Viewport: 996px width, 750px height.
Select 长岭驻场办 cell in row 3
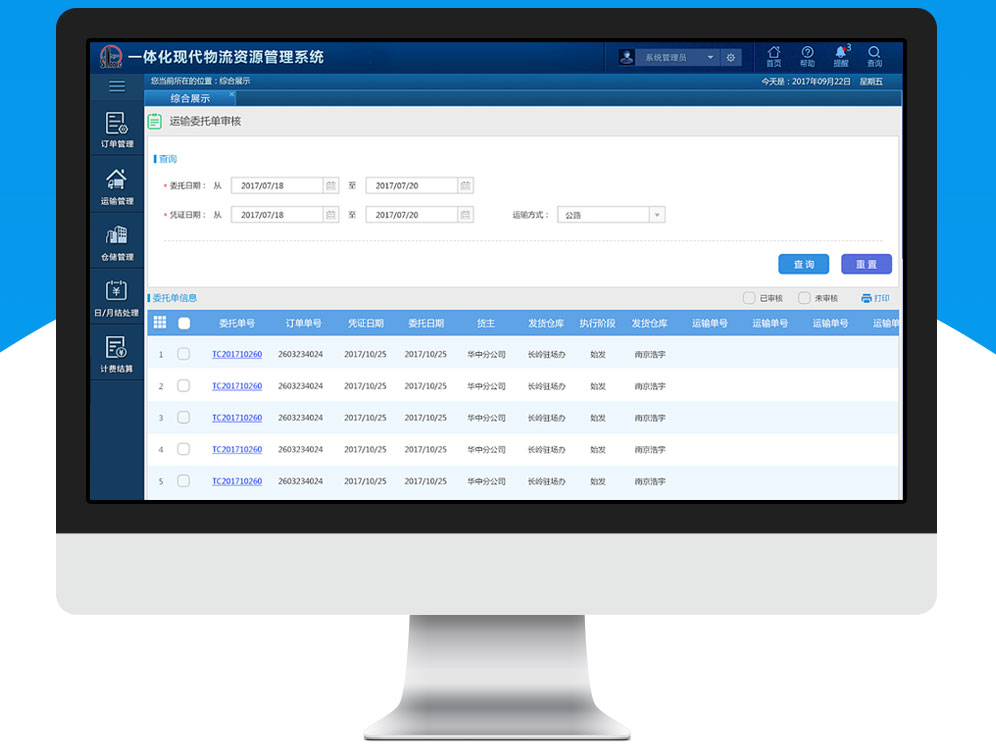[x=546, y=418]
